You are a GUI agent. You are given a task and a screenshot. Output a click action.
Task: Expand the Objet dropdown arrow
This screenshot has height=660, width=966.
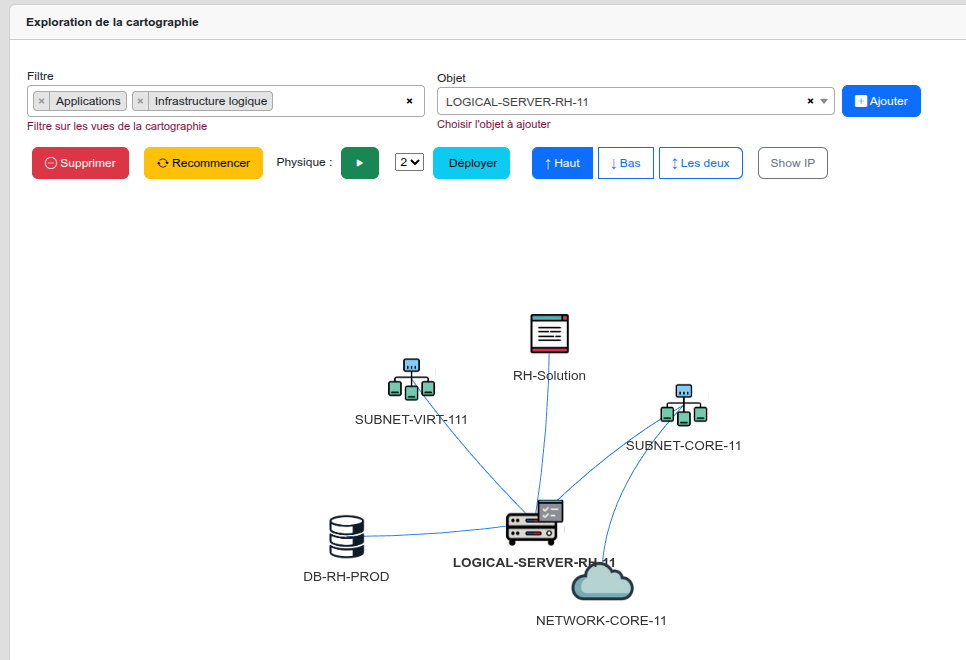pos(824,101)
